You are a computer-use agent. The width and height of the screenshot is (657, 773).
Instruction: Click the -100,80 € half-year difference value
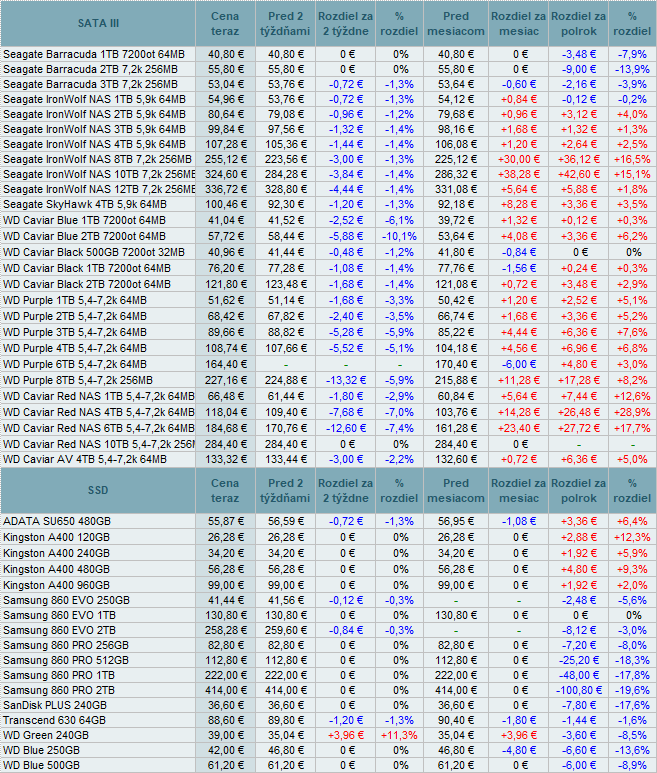[x=579, y=691]
